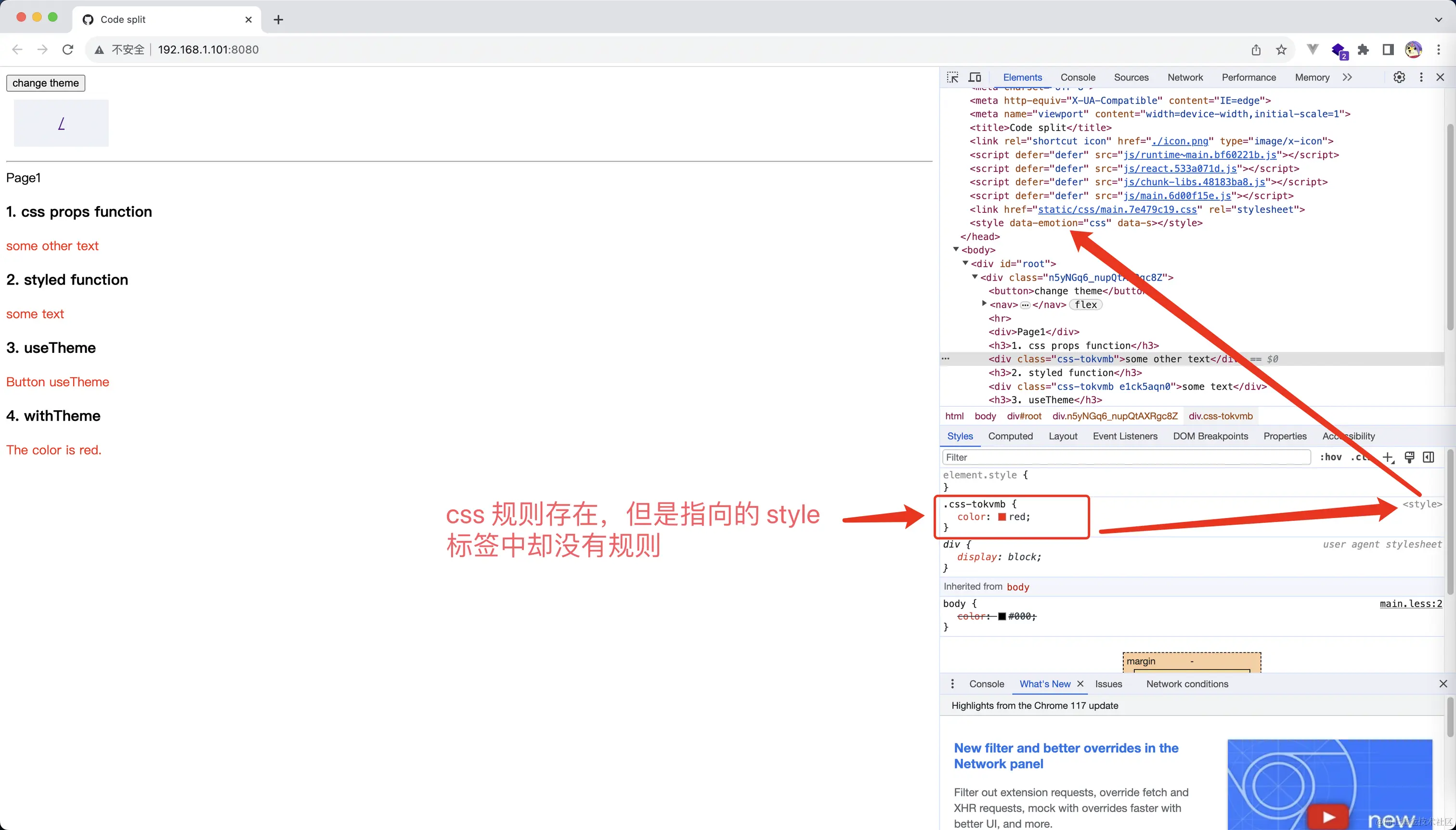Viewport: 1456px width, 830px height.
Task: Select the inspect element picker tool
Action: pos(952,77)
